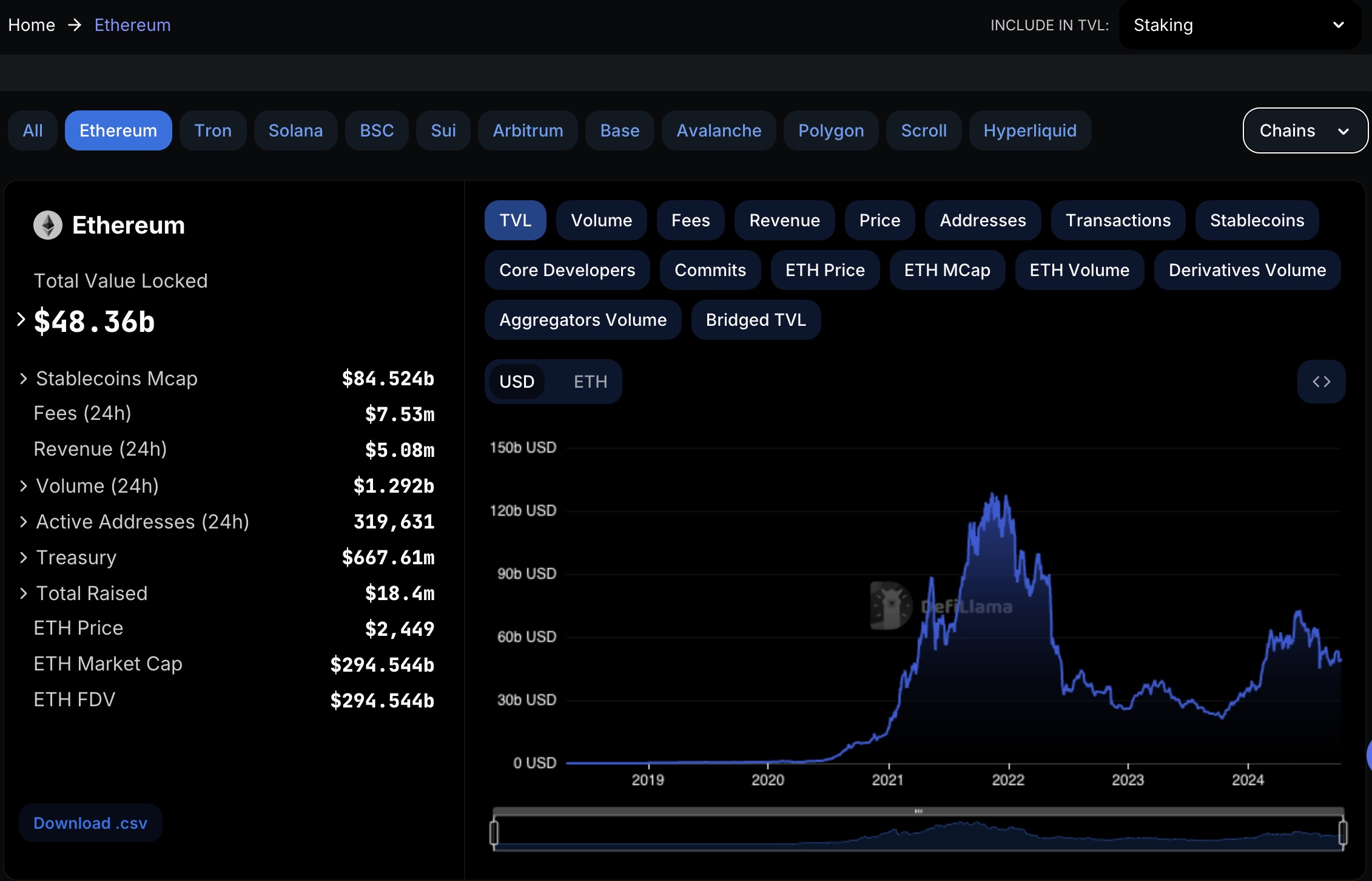Enable ETH Price chart metric

pos(825,270)
